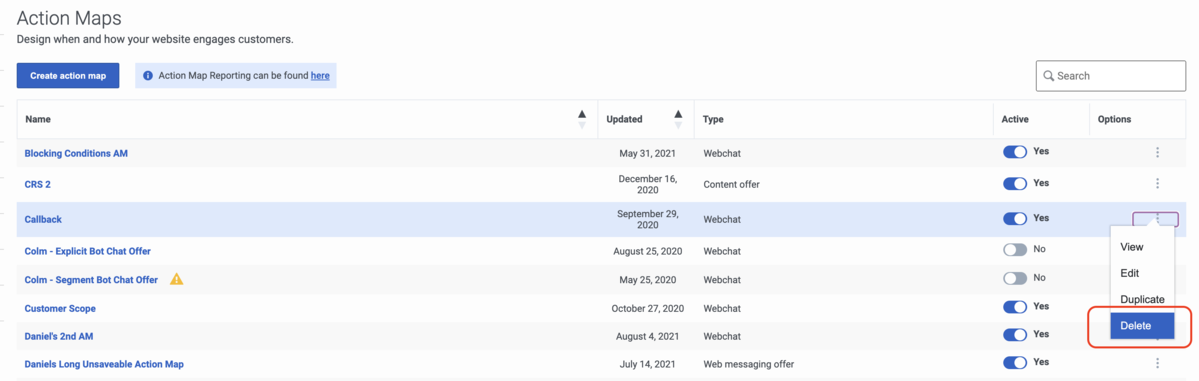Sort by Updated column arrows

point(677,119)
